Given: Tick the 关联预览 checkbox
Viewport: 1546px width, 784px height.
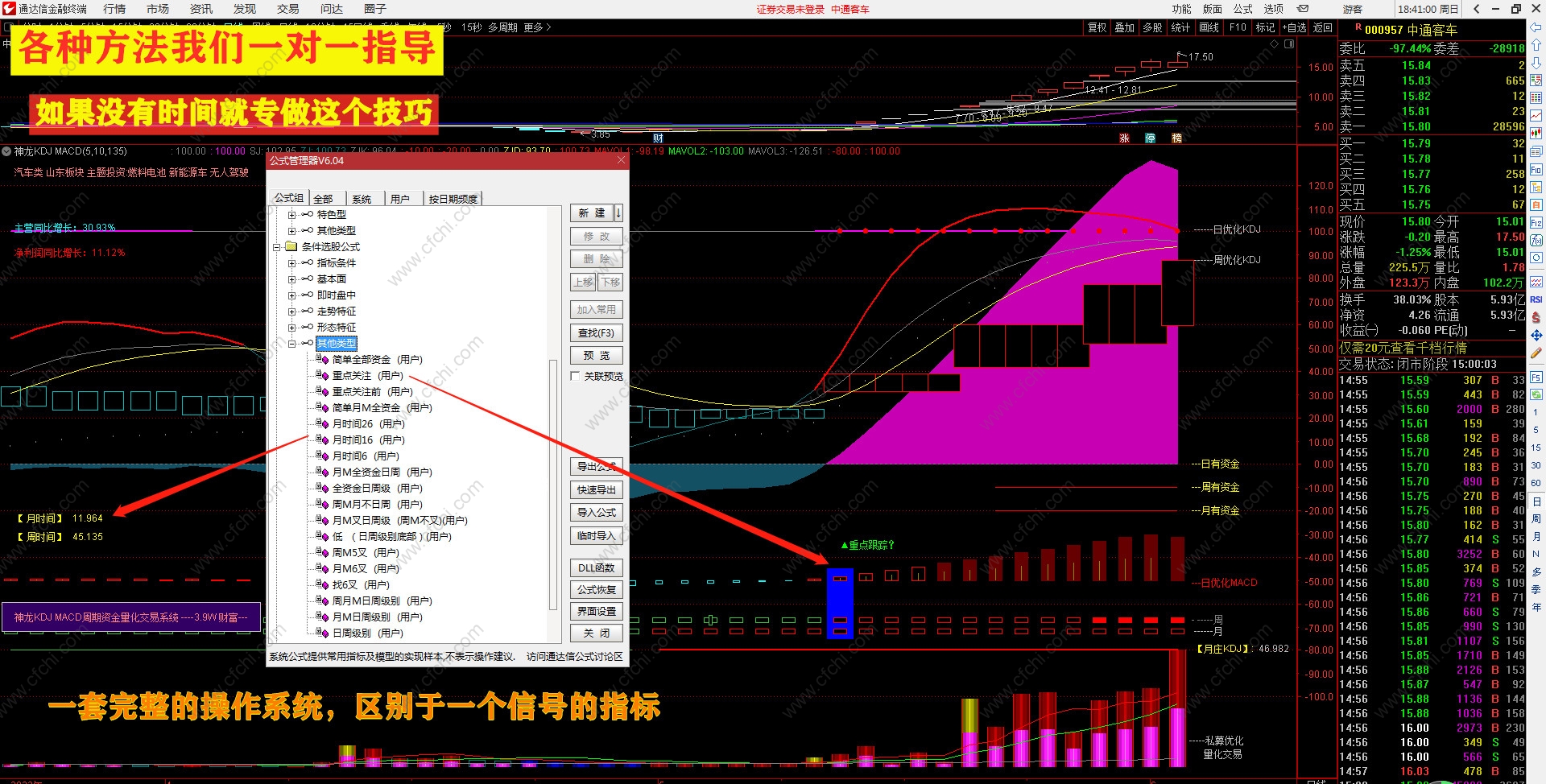Looking at the screenshot, I should [x=575, y=376].
